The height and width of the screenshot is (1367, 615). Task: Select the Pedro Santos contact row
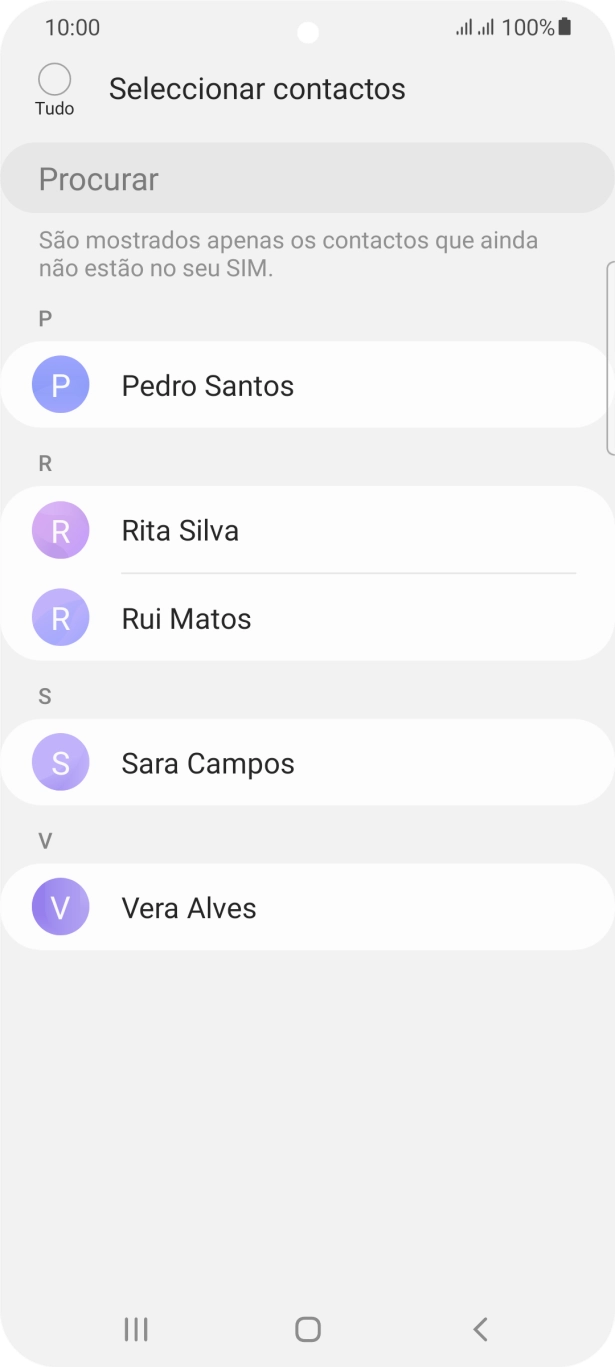coord(300,384)
